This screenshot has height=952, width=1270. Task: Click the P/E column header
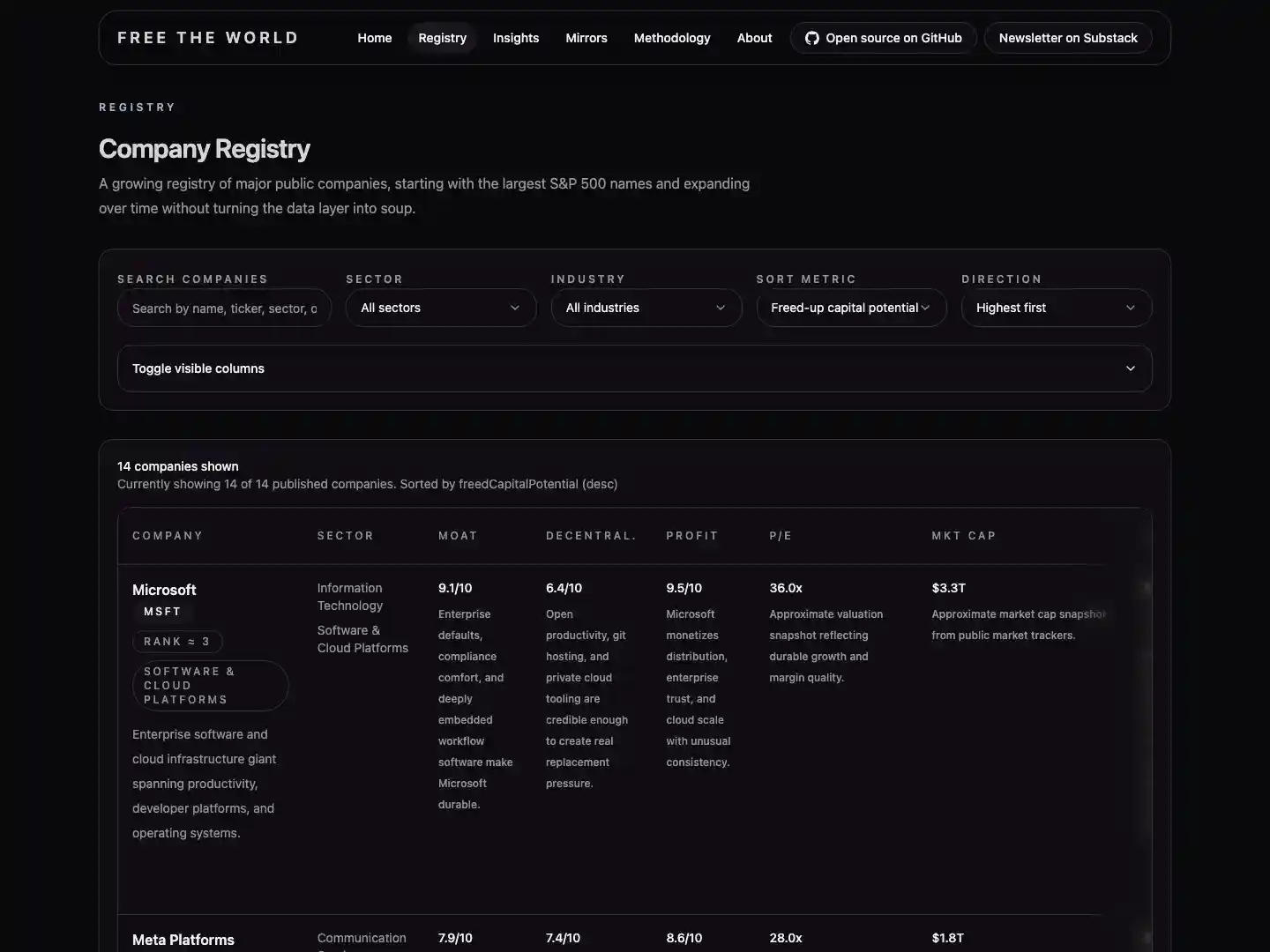click(781, 536)
